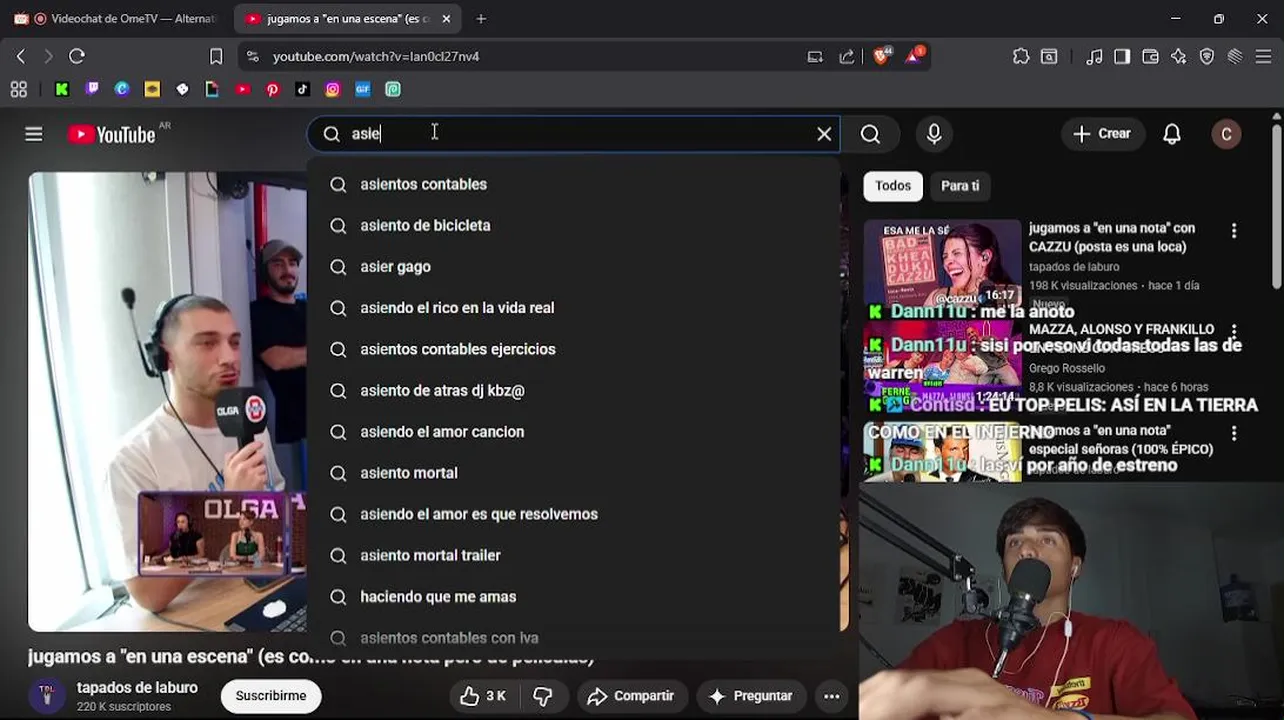Choose 'asiendo el rico en la vida real'

(x=574, y=308)
